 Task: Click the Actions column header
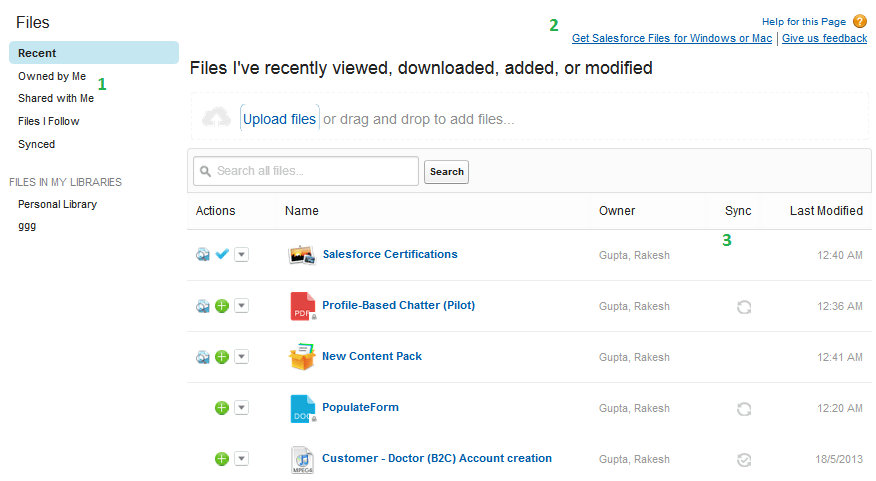(215, 211)
